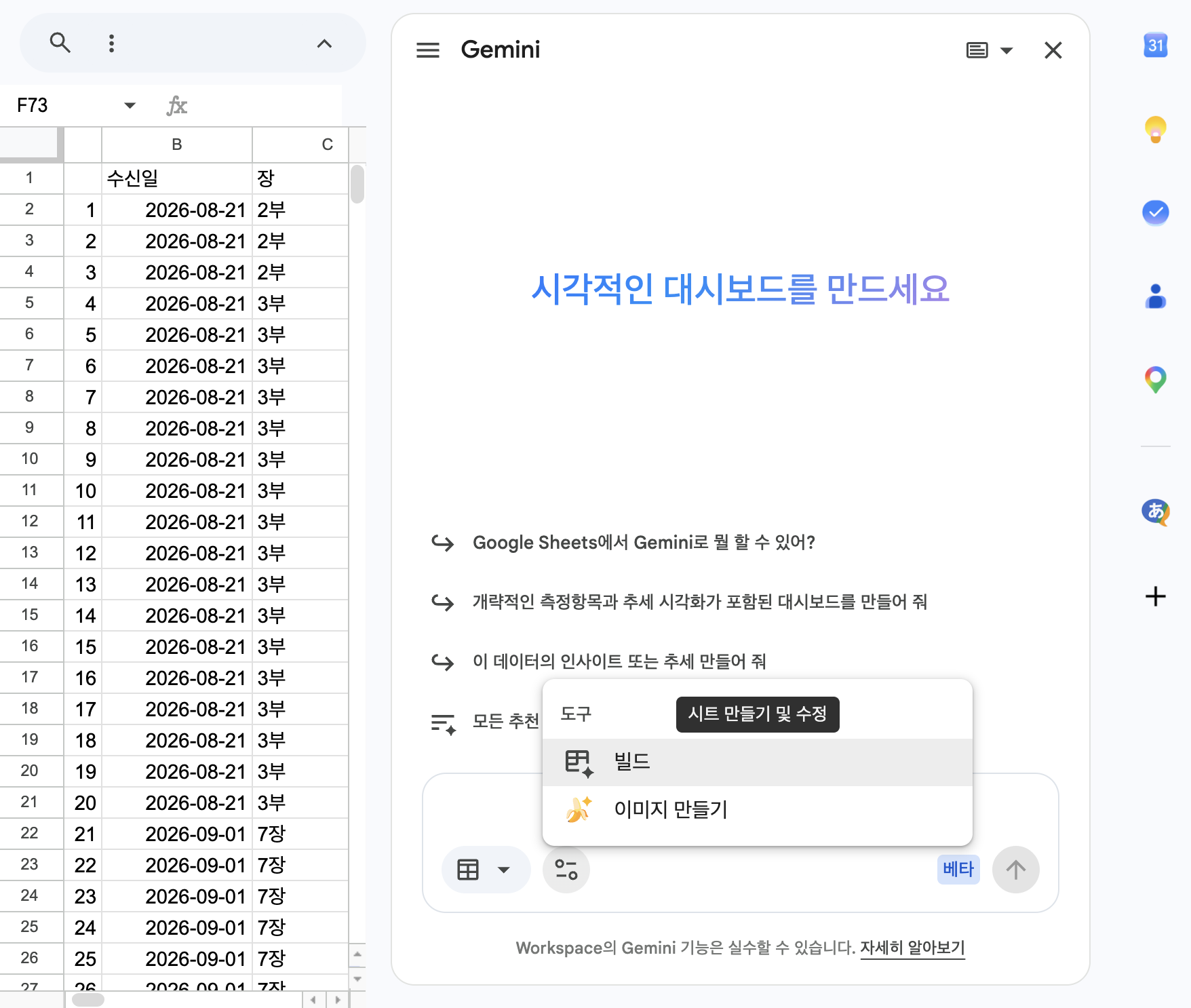
Task: Click the horizontal scrollbar thumb
Action: (88, 999)
